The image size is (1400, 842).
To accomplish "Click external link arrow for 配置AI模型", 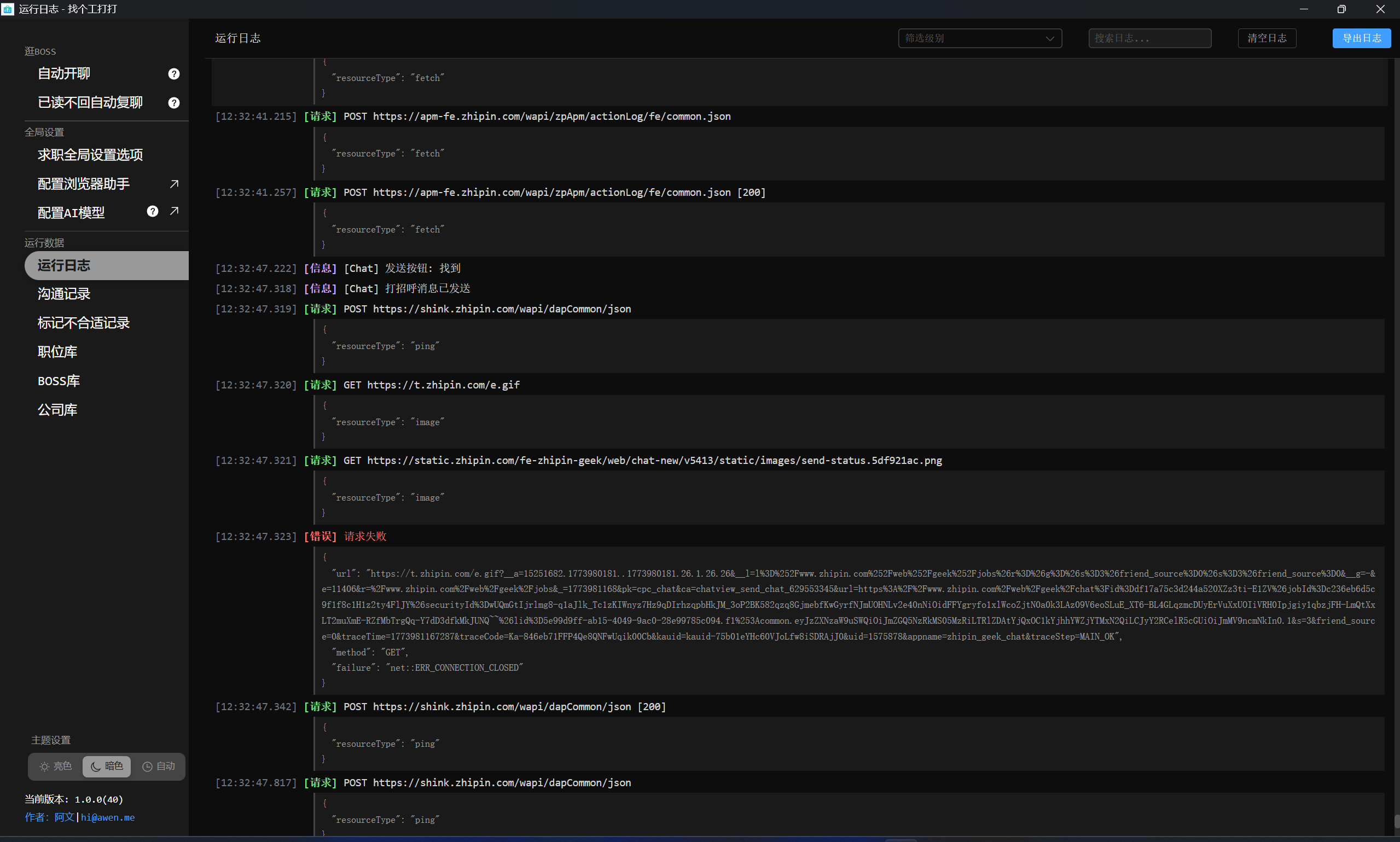I will click(174, 211).
